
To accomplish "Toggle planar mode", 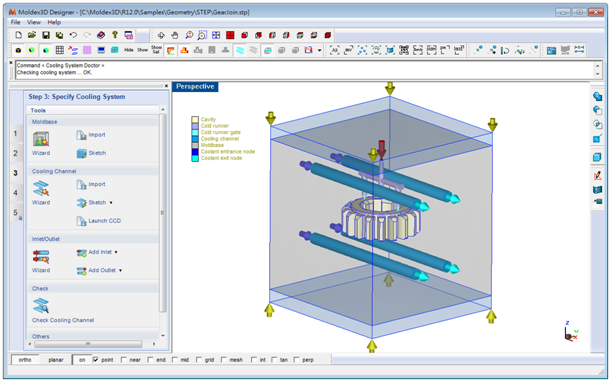I will pos(56,360).
